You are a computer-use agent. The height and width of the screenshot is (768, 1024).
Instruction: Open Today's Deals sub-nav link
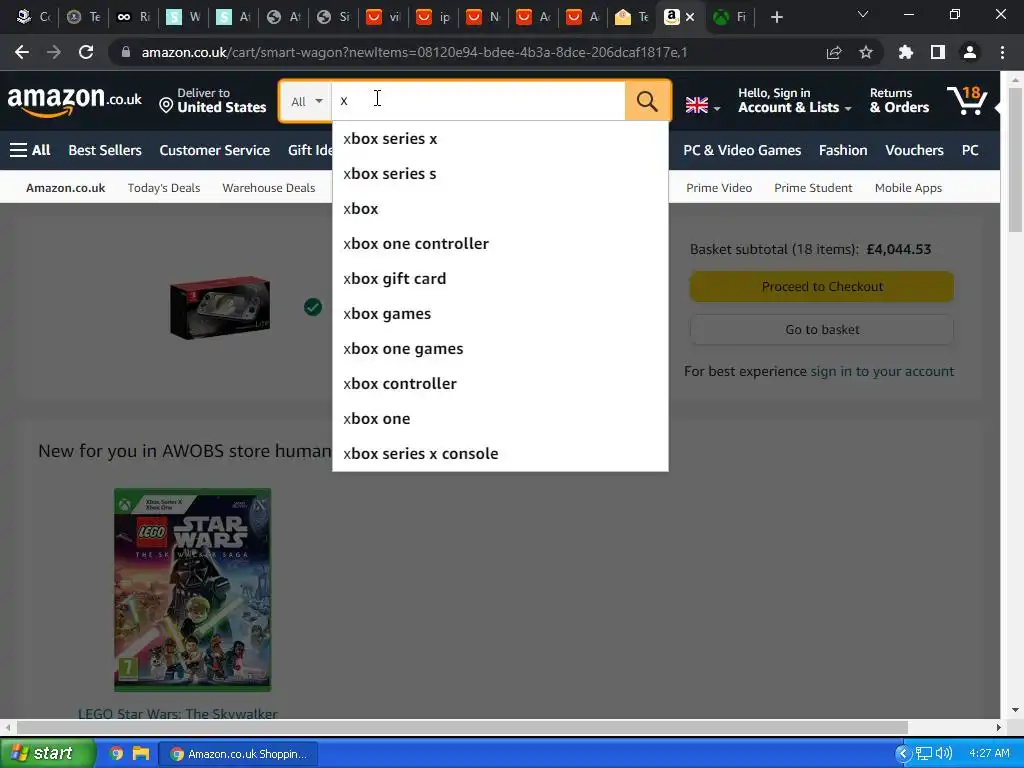click(x=164, y=188)
